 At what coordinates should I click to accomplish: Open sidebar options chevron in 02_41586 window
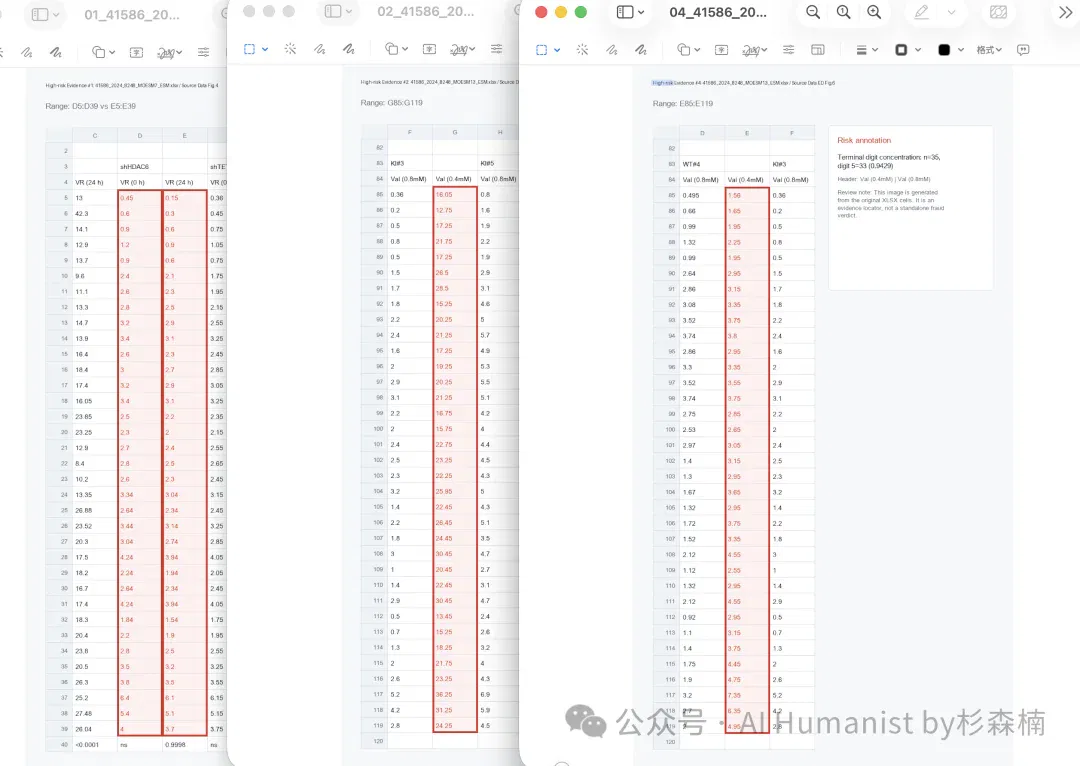[349, 11]
